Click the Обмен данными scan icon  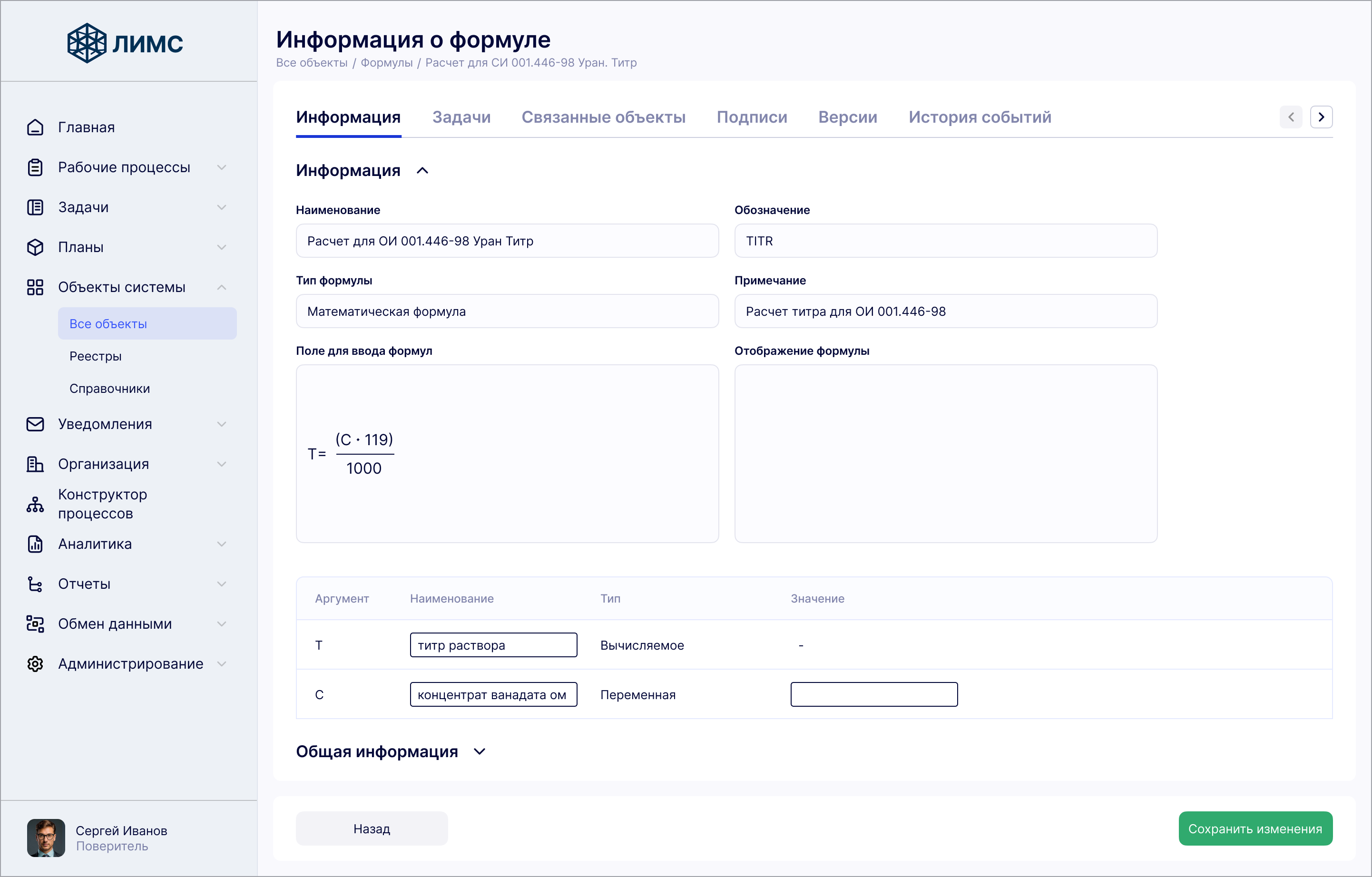[x=35, y=624]
